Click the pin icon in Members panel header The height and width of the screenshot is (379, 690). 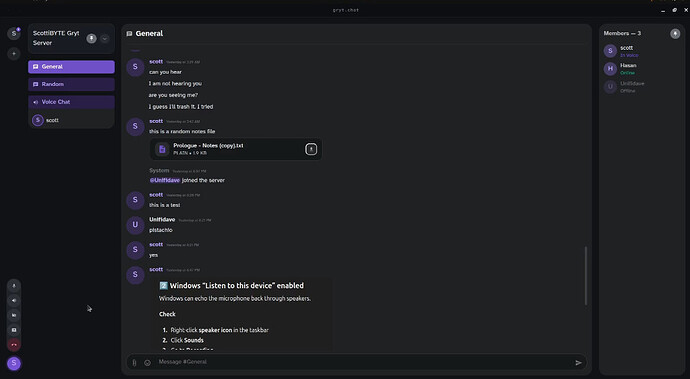click(675, 33)
